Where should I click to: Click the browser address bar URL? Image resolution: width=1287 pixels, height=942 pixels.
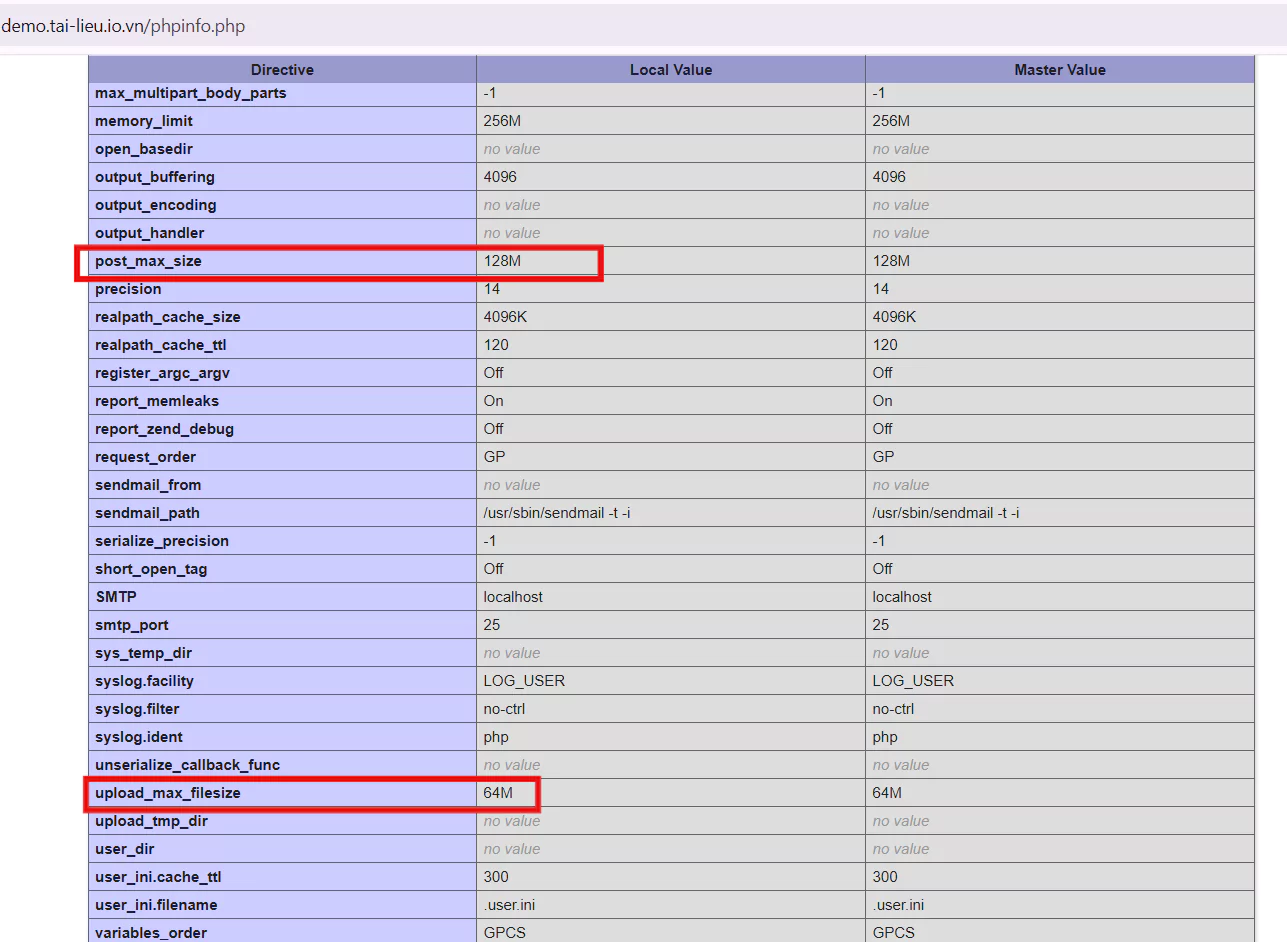[123, 26]
